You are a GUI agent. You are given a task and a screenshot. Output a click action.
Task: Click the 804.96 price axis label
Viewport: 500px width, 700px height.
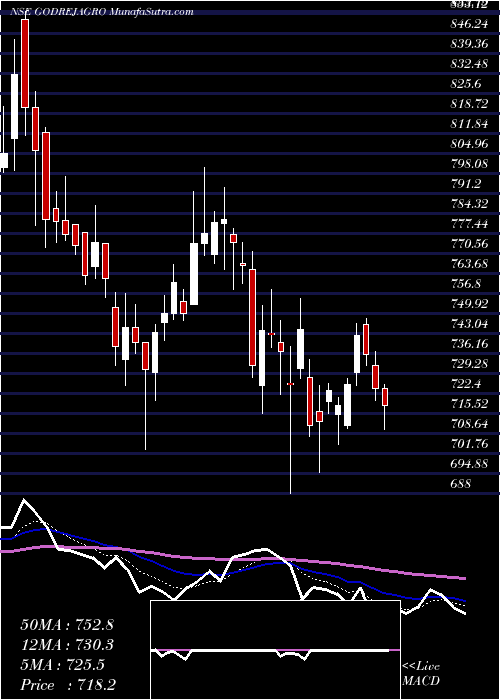tap(469, 145)
